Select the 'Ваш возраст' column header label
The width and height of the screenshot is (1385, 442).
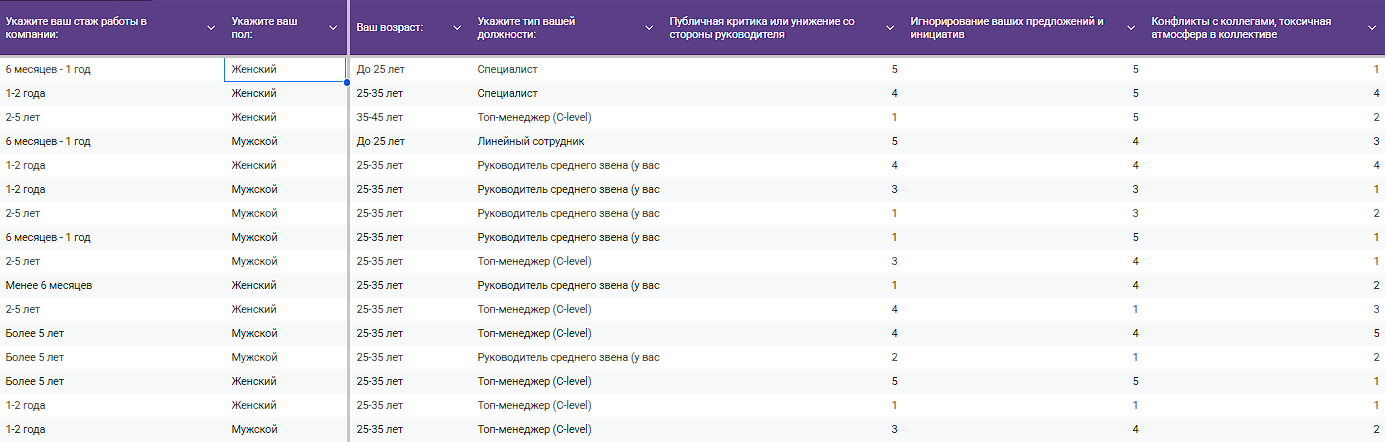(x=390, y=28)
